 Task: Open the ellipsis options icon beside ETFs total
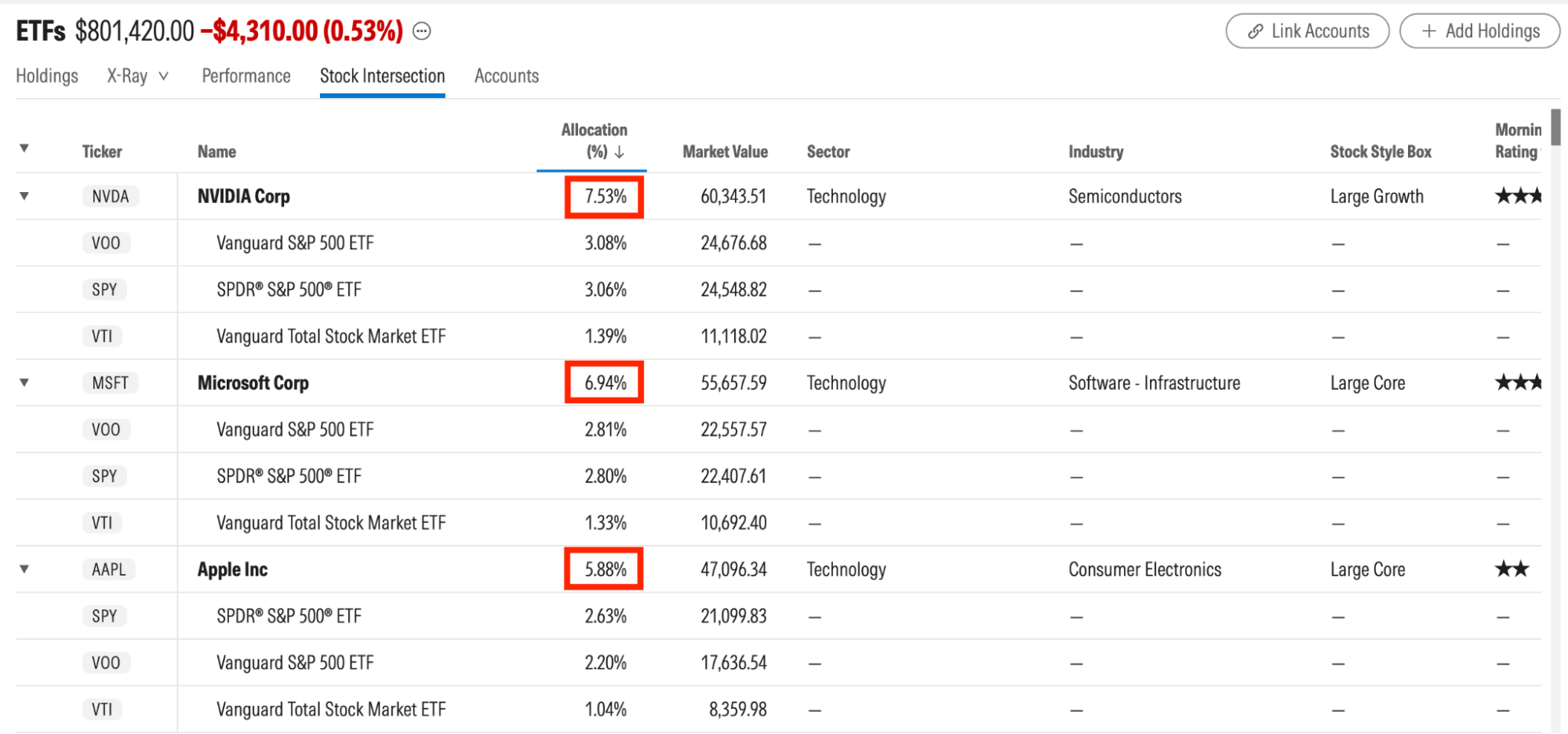tap(422, 31)
